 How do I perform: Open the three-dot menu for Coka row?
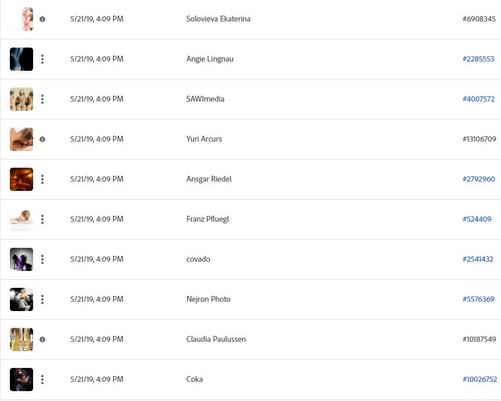(42, 379)
